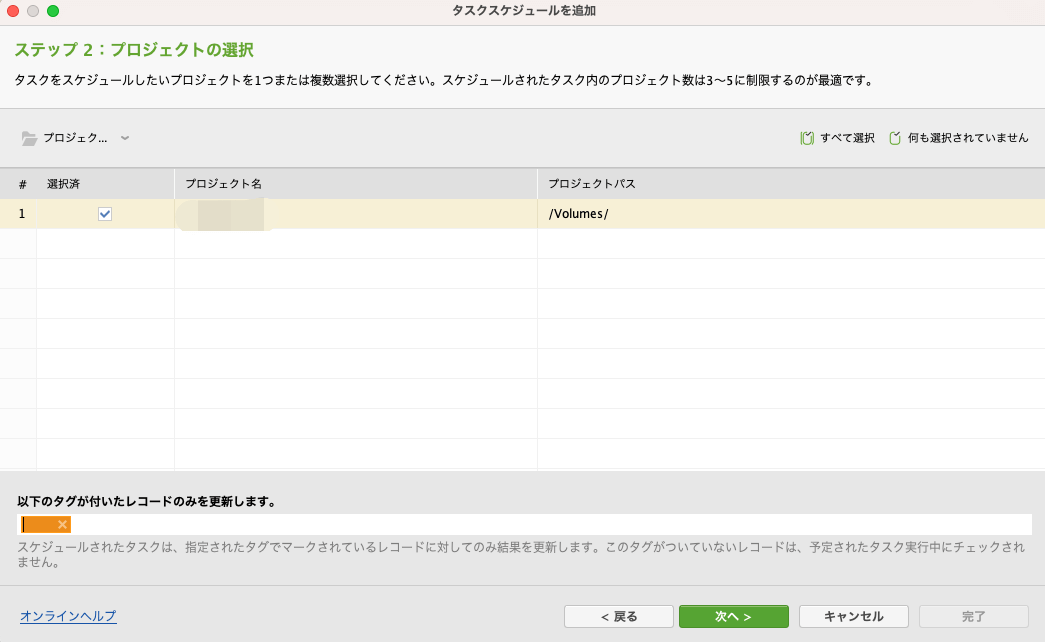This screenshot has width=1045, height=642.
Task: Select the blurred project name cell
Action: [356, 214]
